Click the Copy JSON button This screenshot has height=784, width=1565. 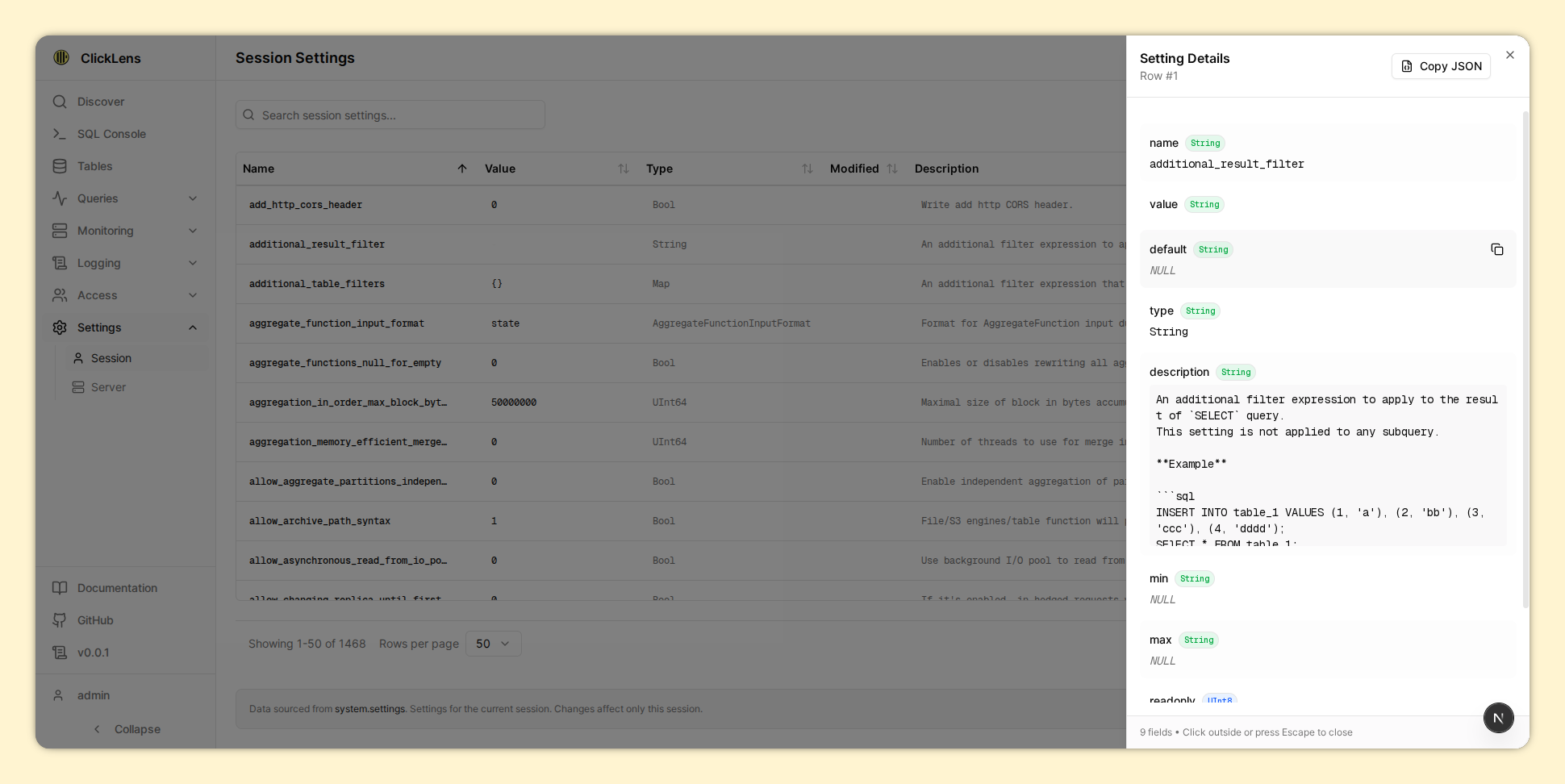pos(1441,66)
